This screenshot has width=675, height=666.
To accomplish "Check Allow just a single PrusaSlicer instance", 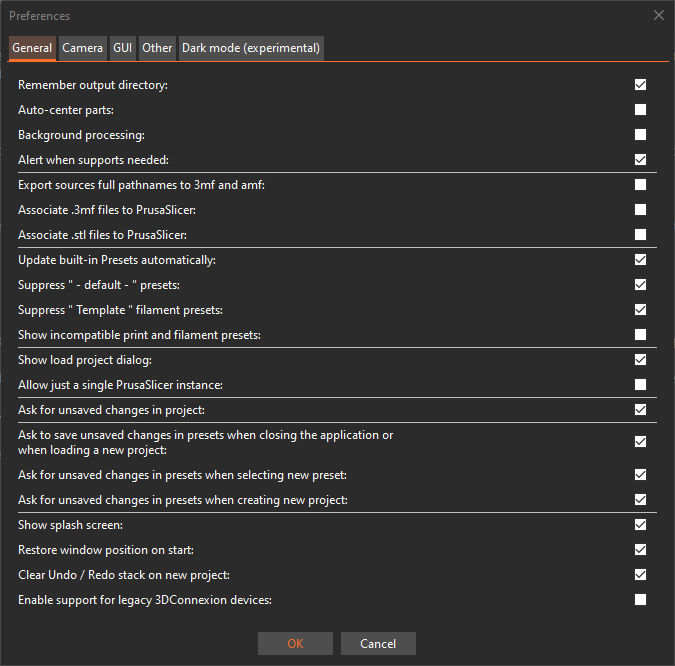I will click(x=640, y=384).
